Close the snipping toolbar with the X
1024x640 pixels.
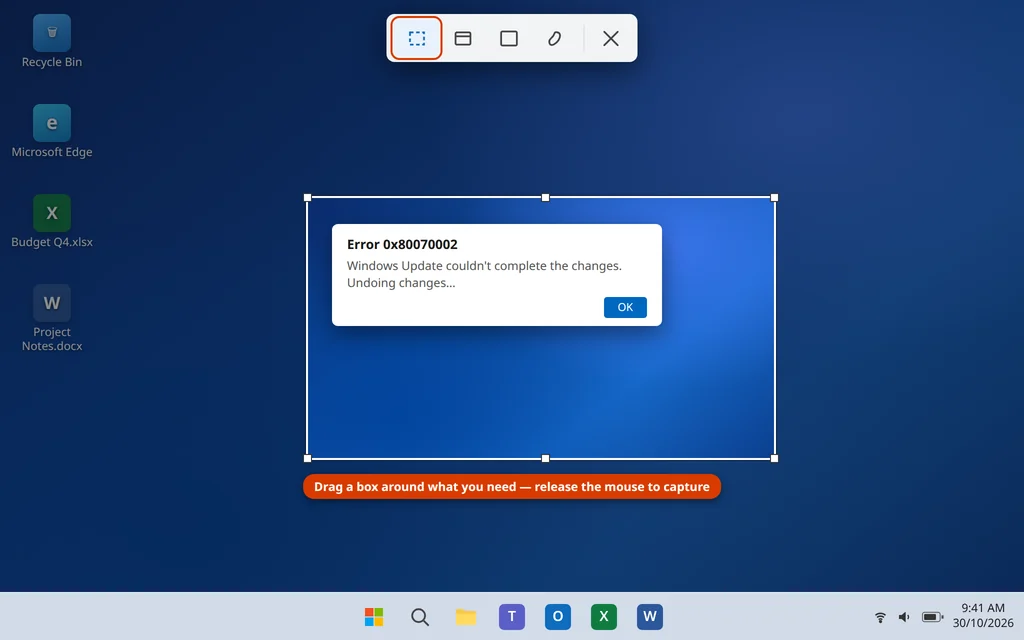(x=611, y=39)
